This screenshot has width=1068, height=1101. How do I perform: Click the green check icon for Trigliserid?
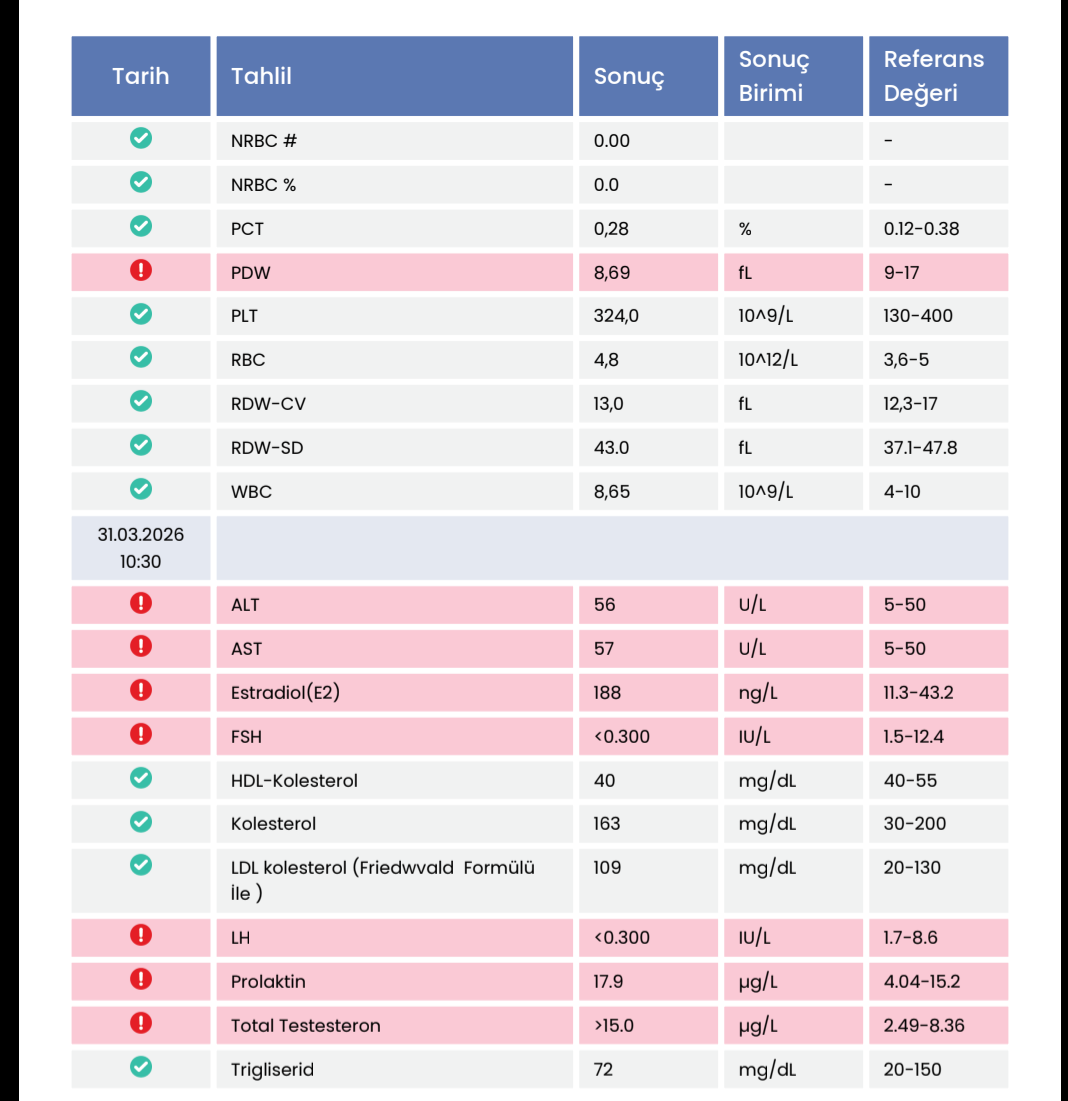tap(141, 1068)
